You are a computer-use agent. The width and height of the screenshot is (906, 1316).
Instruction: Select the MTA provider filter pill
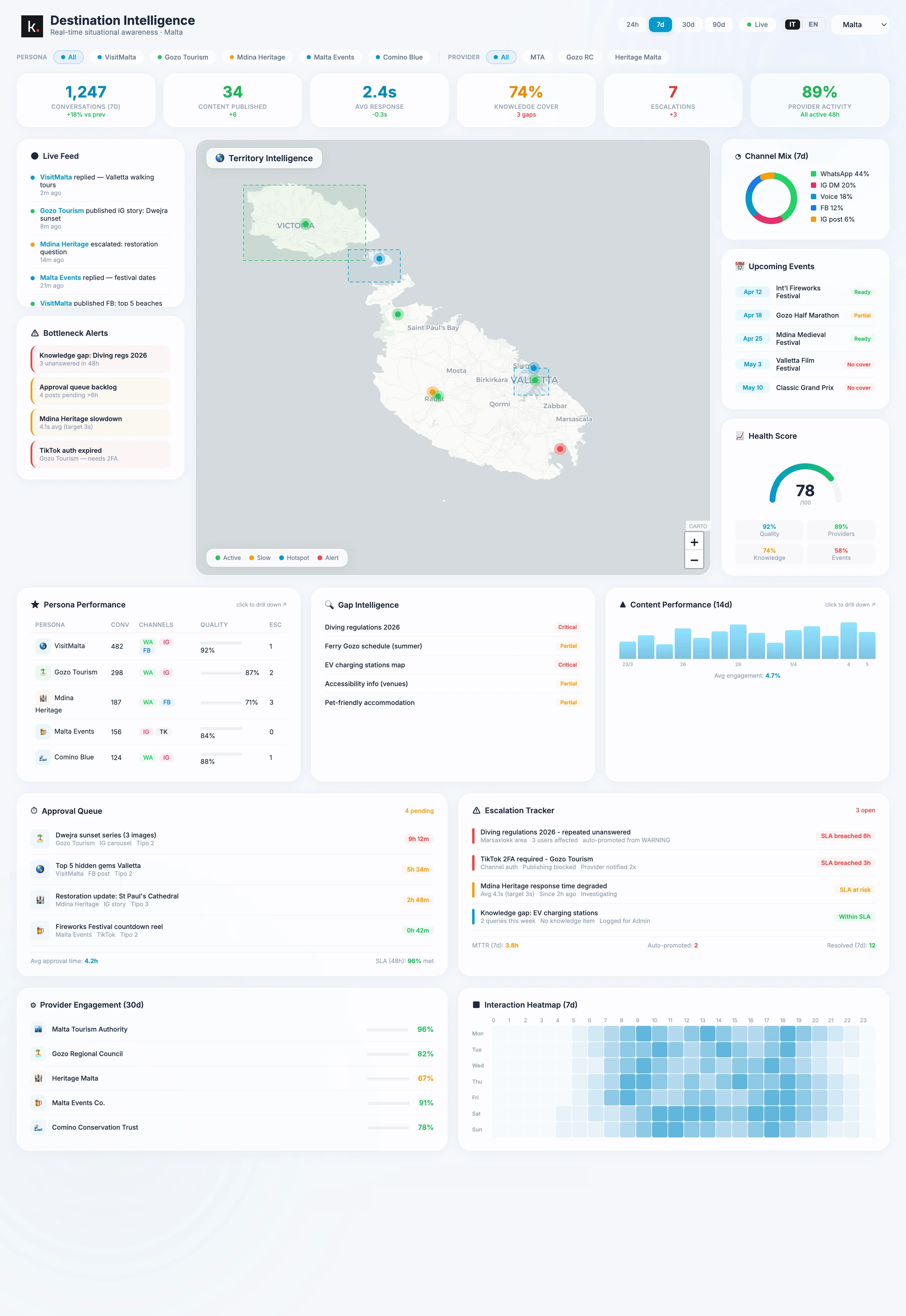point(537,57)
